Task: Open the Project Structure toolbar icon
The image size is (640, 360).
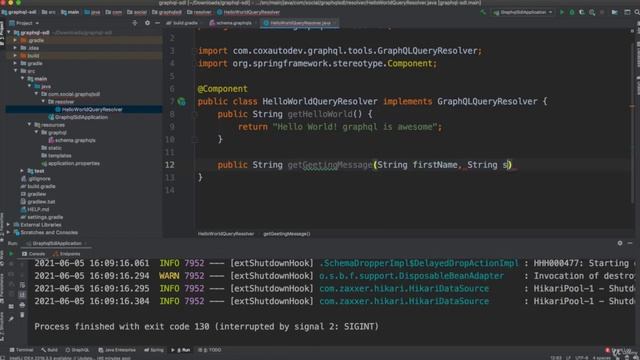Action: tap(615, 13)
